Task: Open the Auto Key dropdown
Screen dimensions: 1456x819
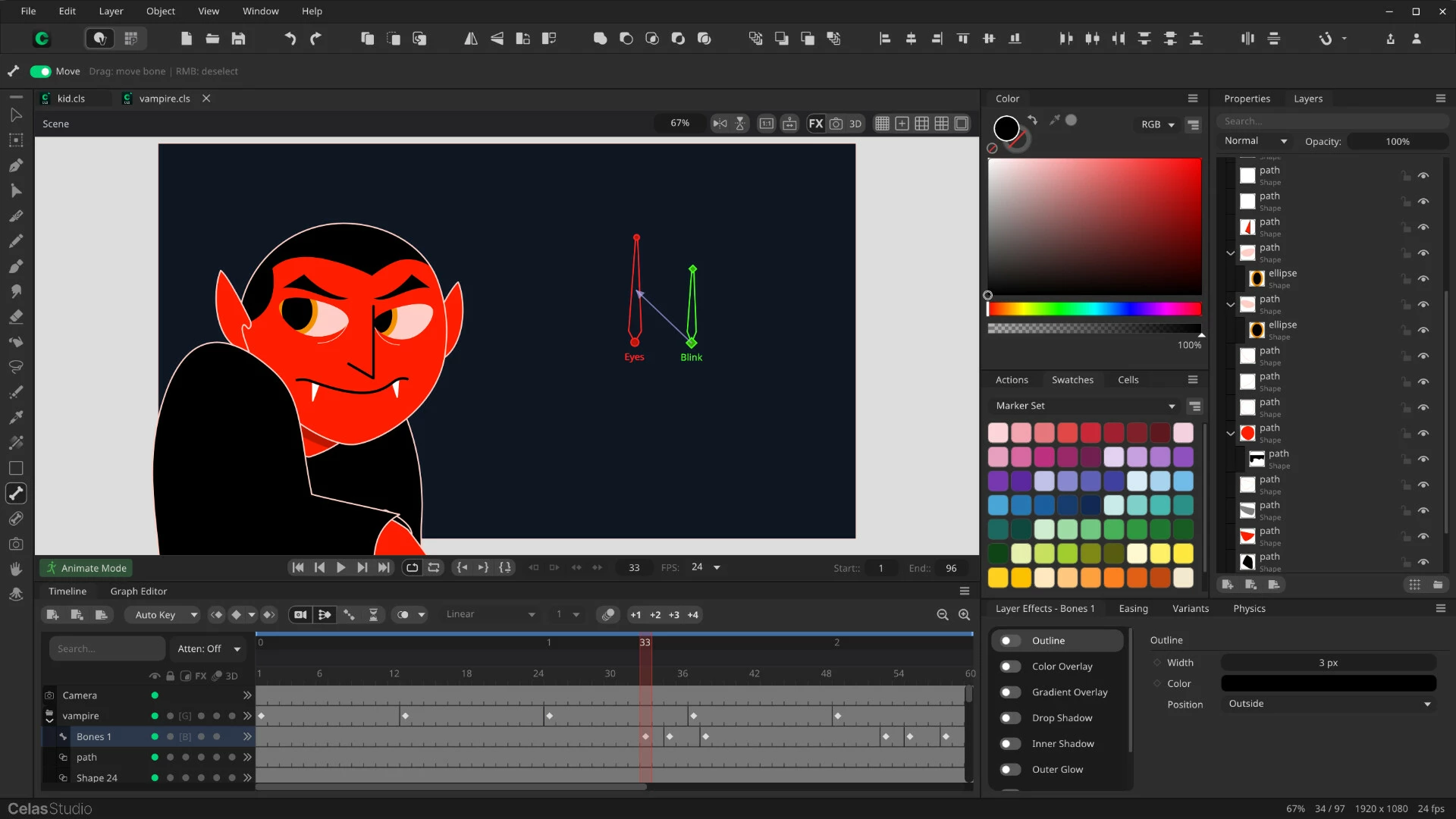Action: point(162,615)
